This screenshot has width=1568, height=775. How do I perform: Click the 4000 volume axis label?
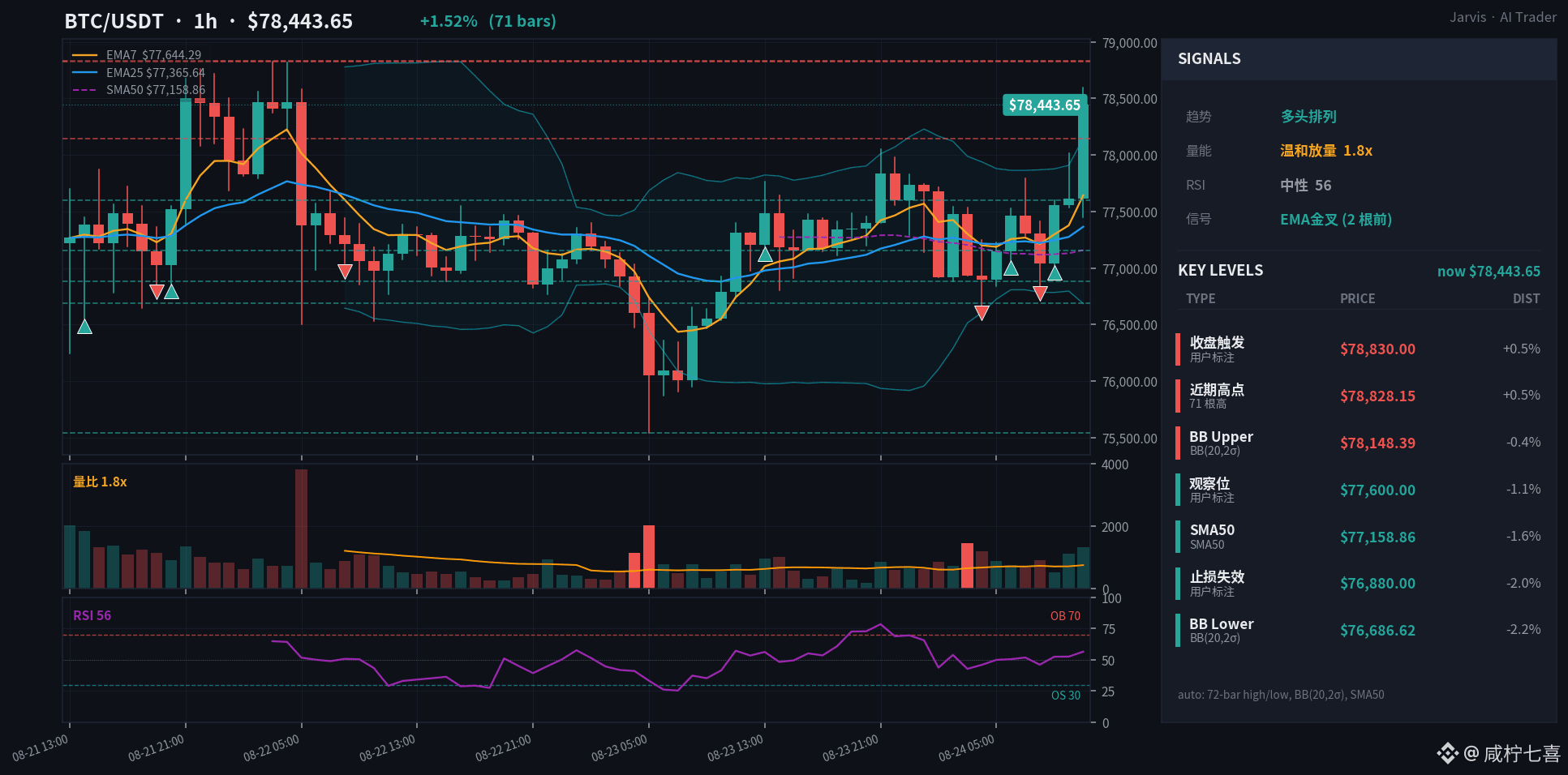[1115, 465]
